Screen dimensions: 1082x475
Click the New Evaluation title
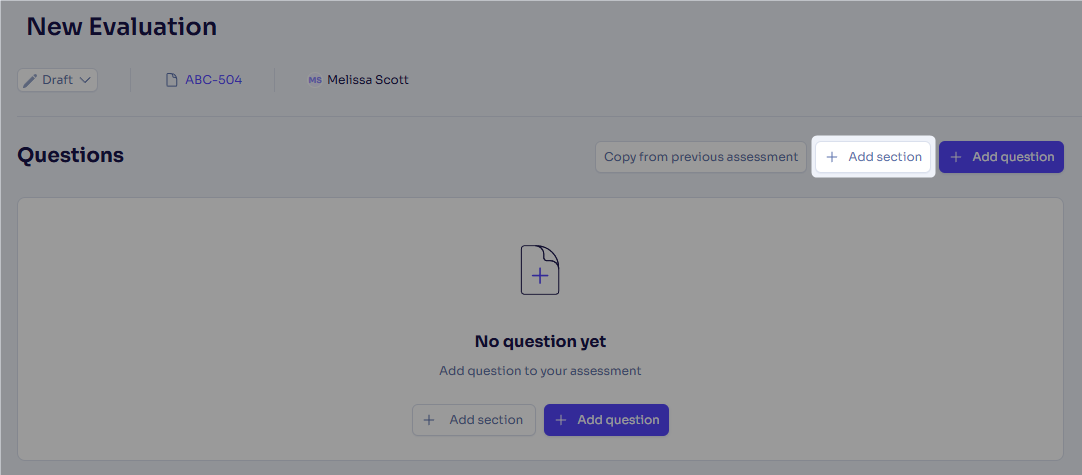click(x=121, y=27)
